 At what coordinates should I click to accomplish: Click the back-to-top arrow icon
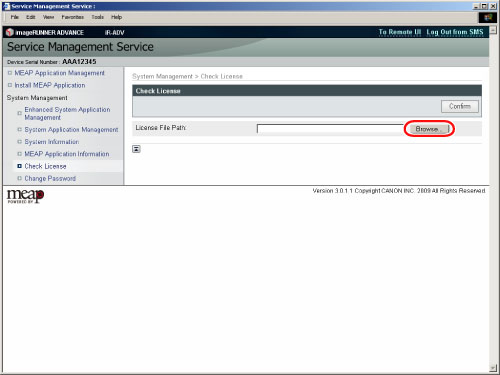[x=136, y=149]
